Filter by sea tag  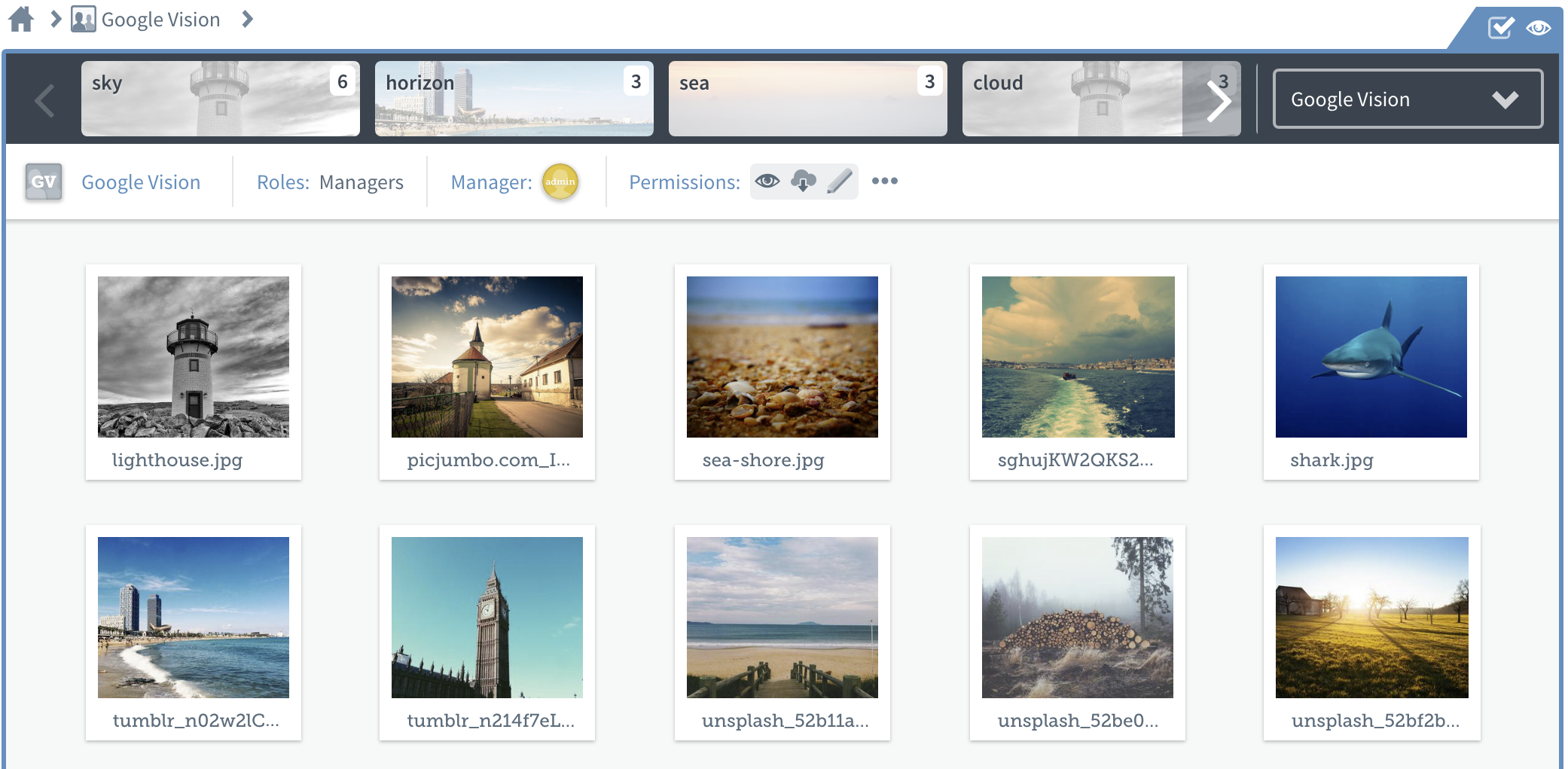[808, 99]
